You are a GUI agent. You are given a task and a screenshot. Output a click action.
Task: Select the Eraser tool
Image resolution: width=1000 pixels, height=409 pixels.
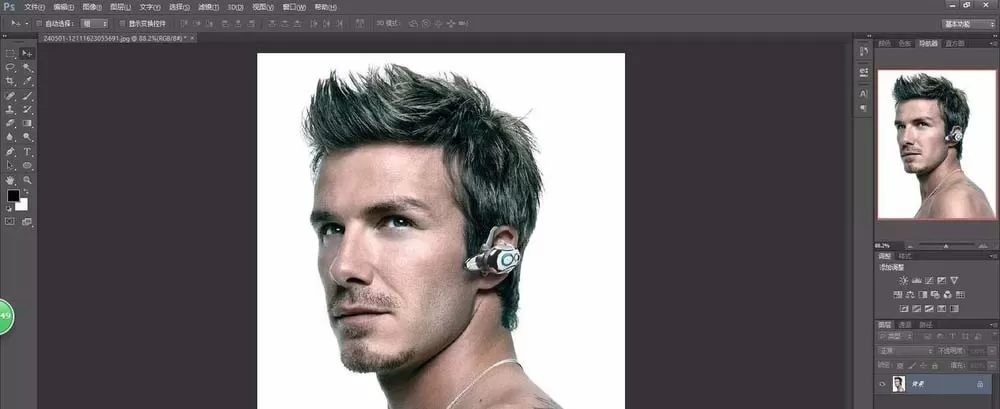click(x=10, y=123)
